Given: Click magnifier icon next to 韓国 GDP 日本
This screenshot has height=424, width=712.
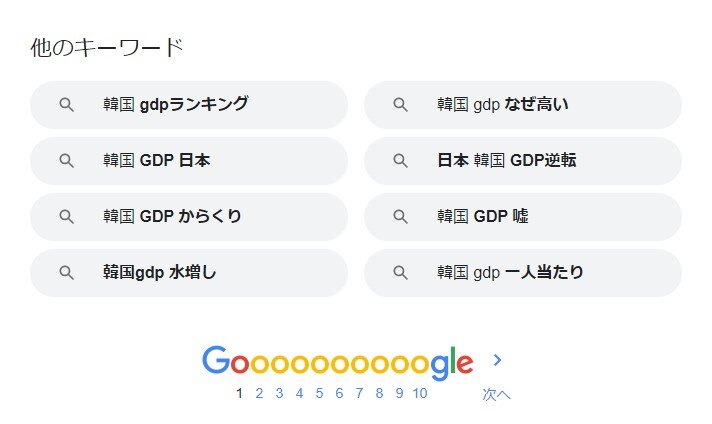Looking at the screenshot, I should pos(67,161).
